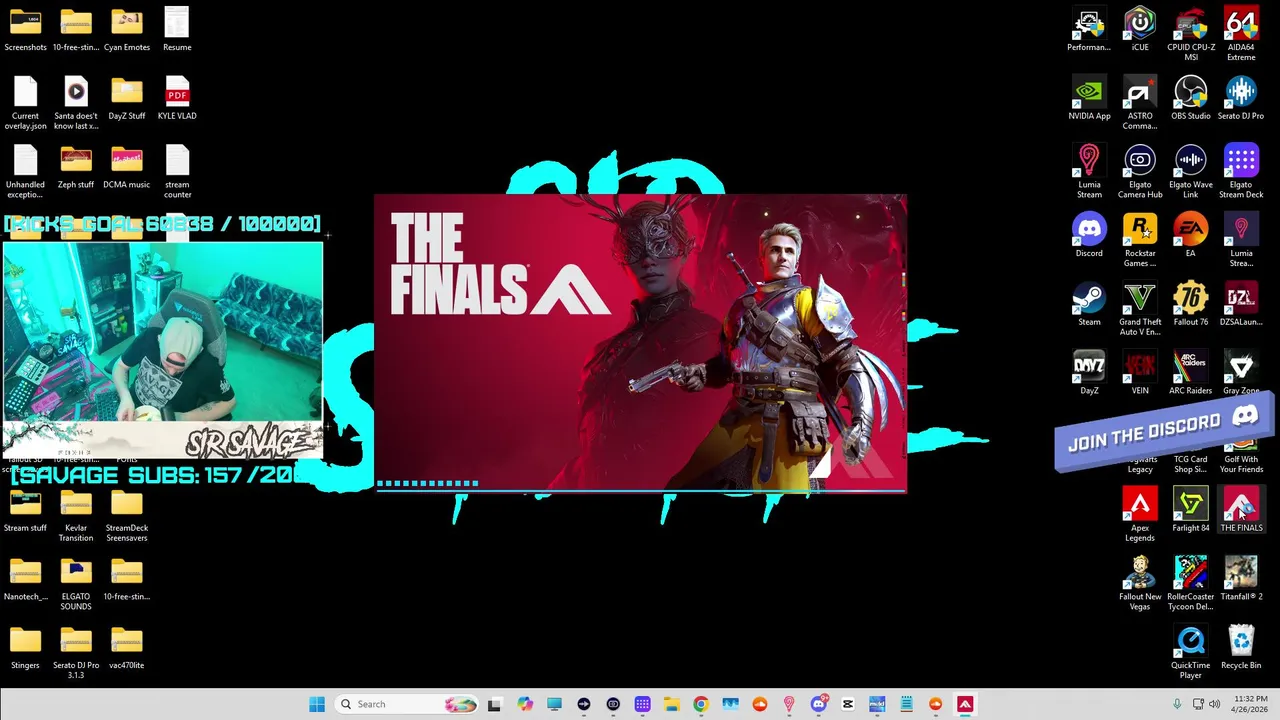Open the iCUE desktop shortcut
This screenshot has width=1280, height=720.
point(1140,30)
